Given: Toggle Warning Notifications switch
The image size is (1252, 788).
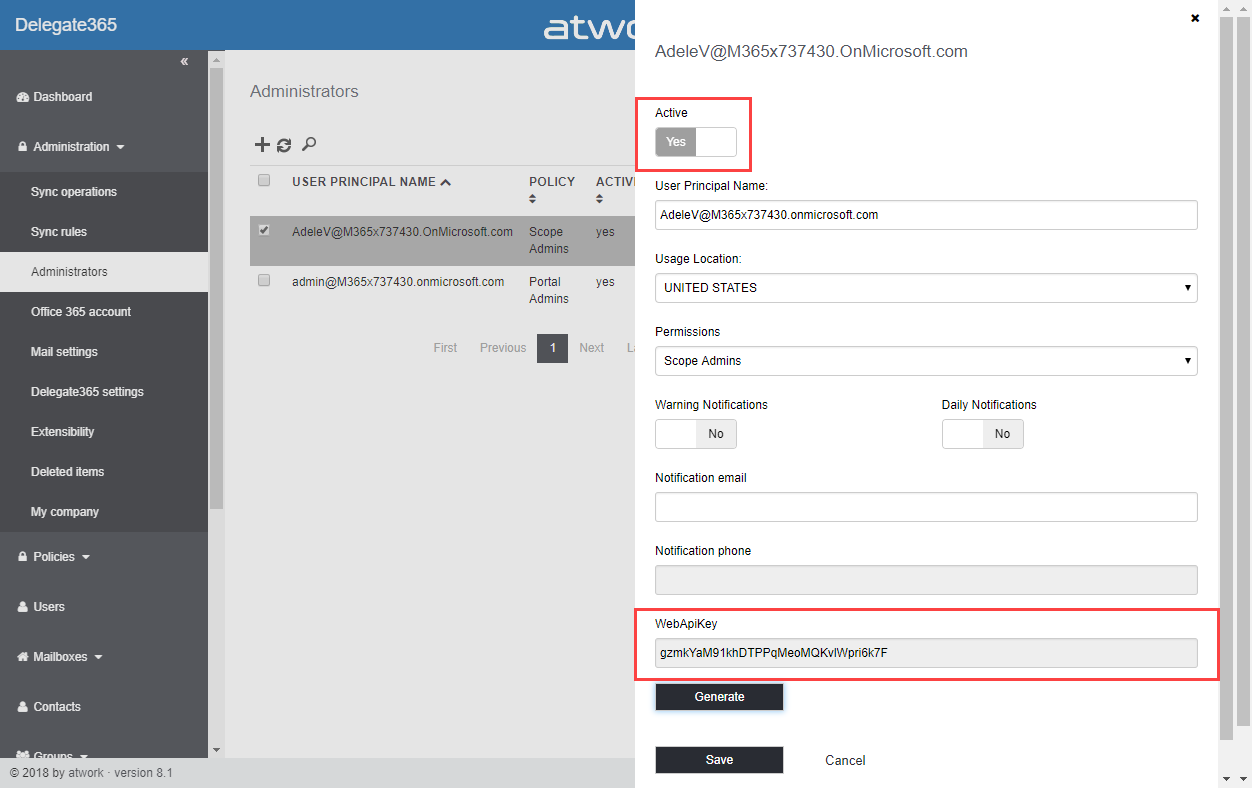Looking at the screenshot, I should [696, 434].
